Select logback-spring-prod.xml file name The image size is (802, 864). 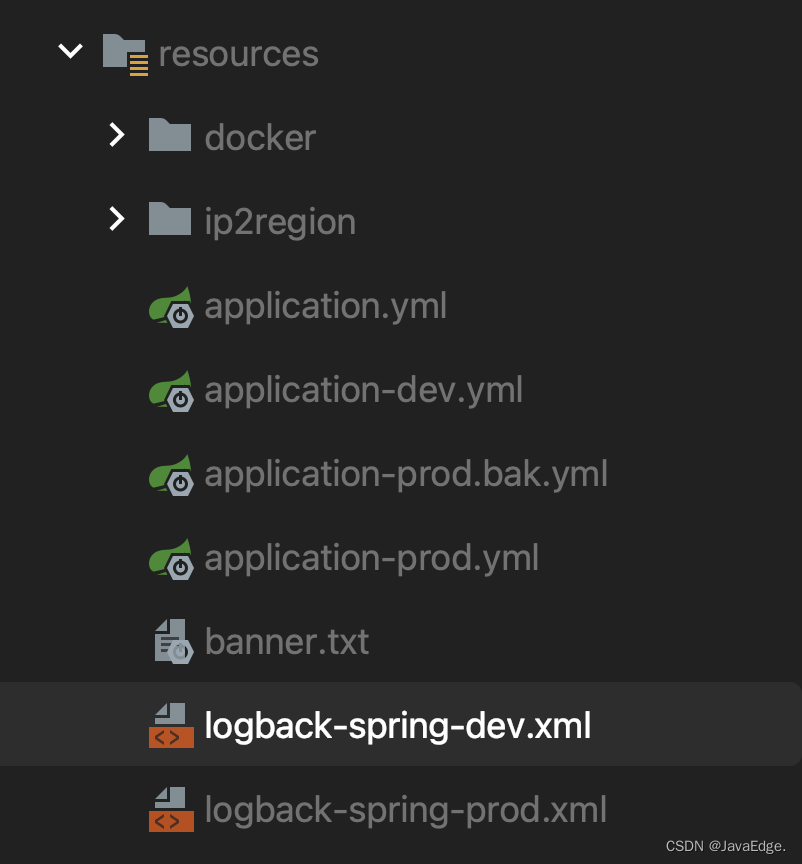point(405,810)
